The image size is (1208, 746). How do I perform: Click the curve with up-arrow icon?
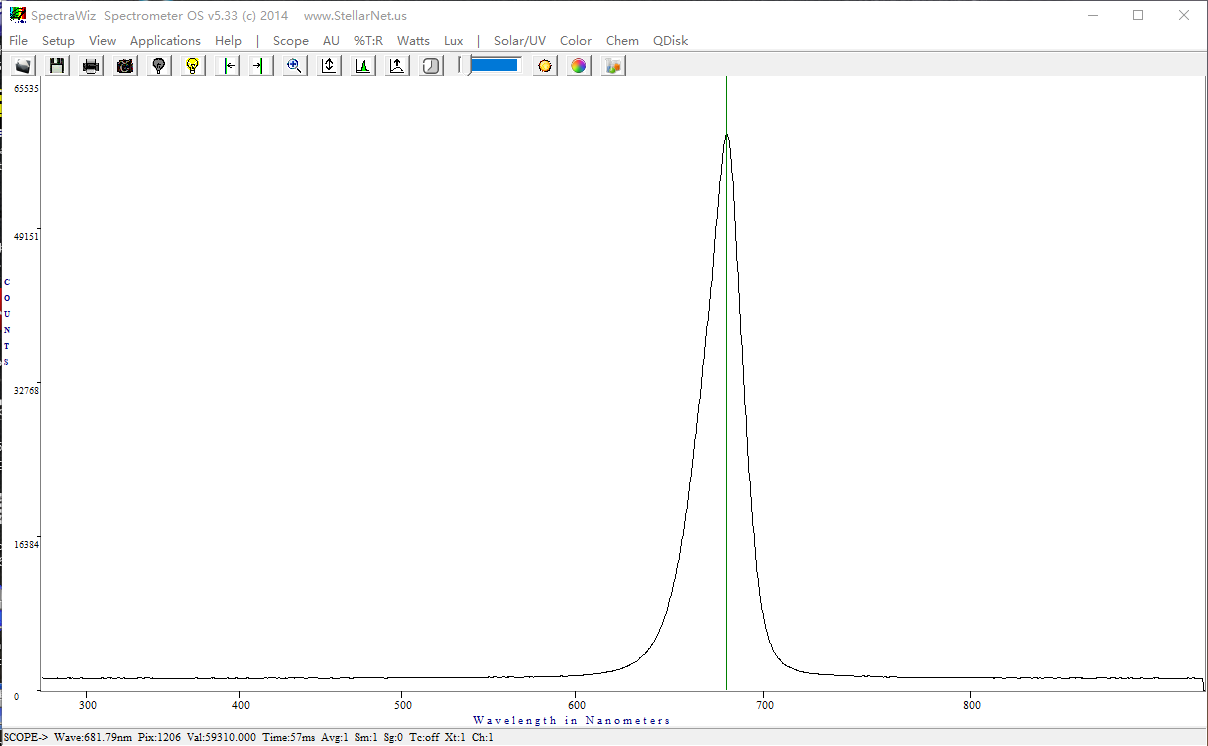click(397, 66)
